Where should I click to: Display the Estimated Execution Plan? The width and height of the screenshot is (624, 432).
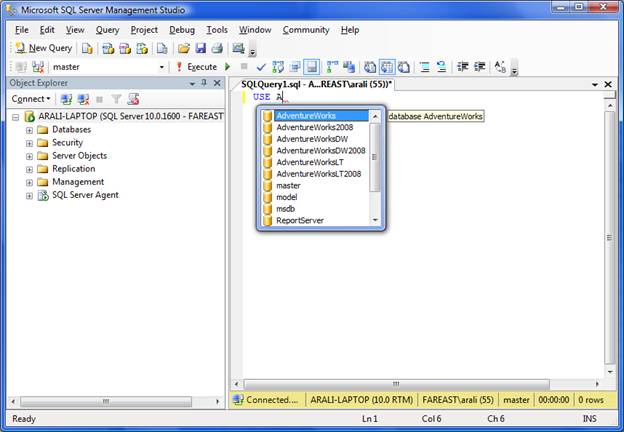coord(278,67)
